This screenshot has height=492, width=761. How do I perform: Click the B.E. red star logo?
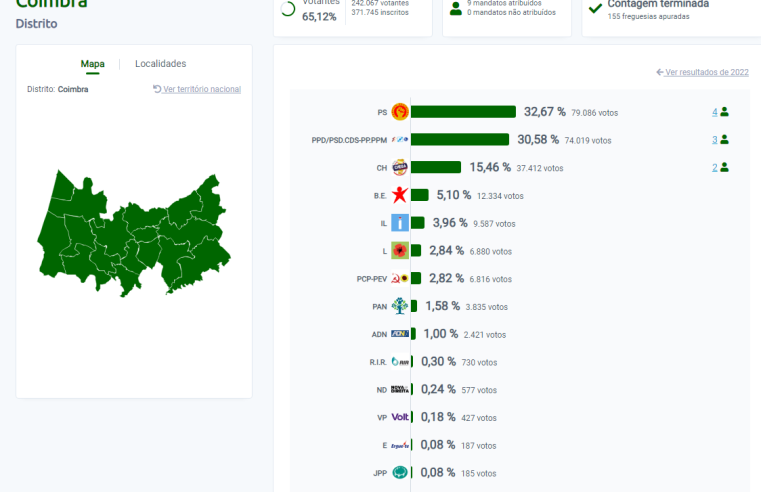[400, 195]
